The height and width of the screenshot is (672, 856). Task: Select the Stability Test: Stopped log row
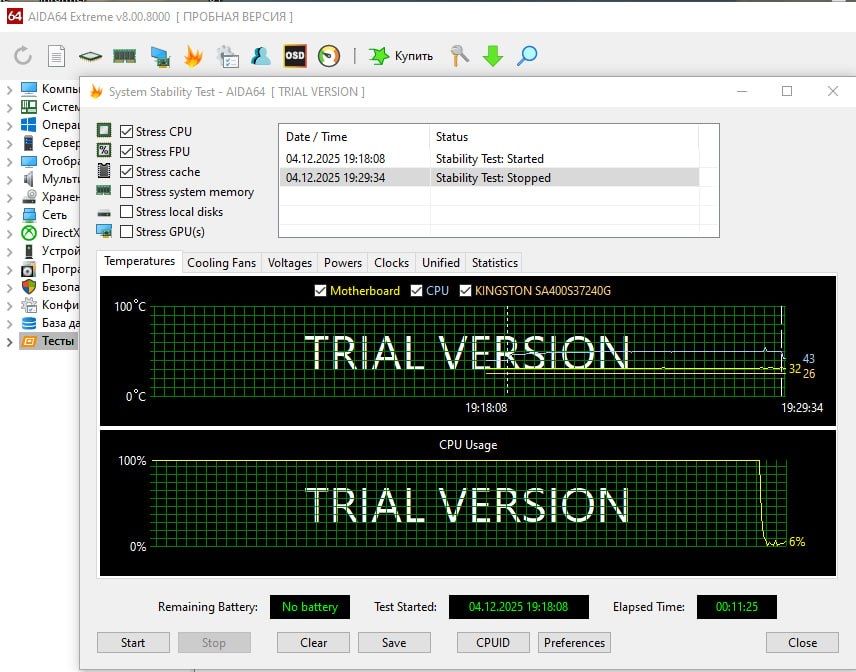point(489,178)
